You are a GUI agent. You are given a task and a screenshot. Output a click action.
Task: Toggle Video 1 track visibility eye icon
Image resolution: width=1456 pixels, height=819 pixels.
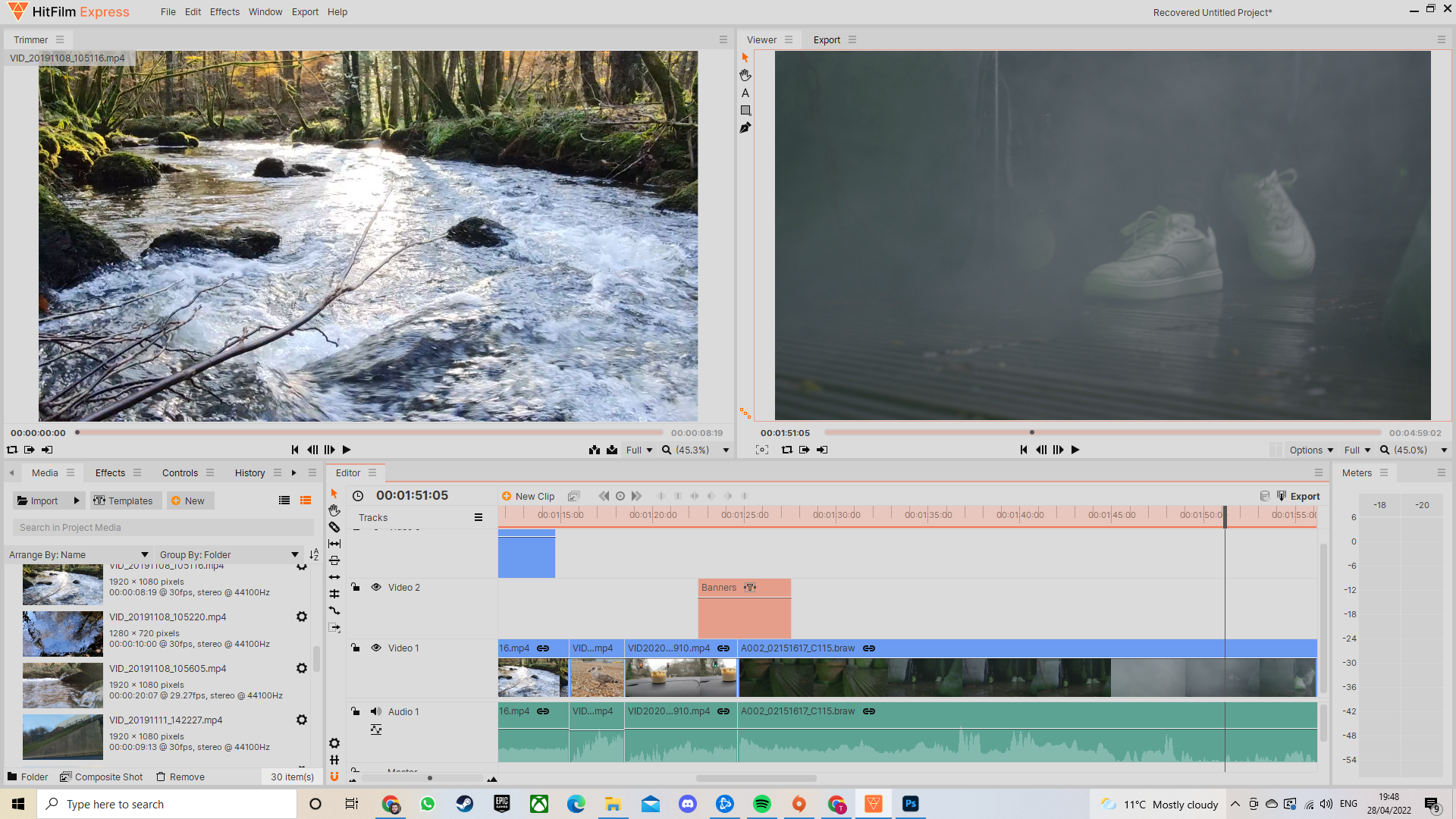[x=375, y=648]
